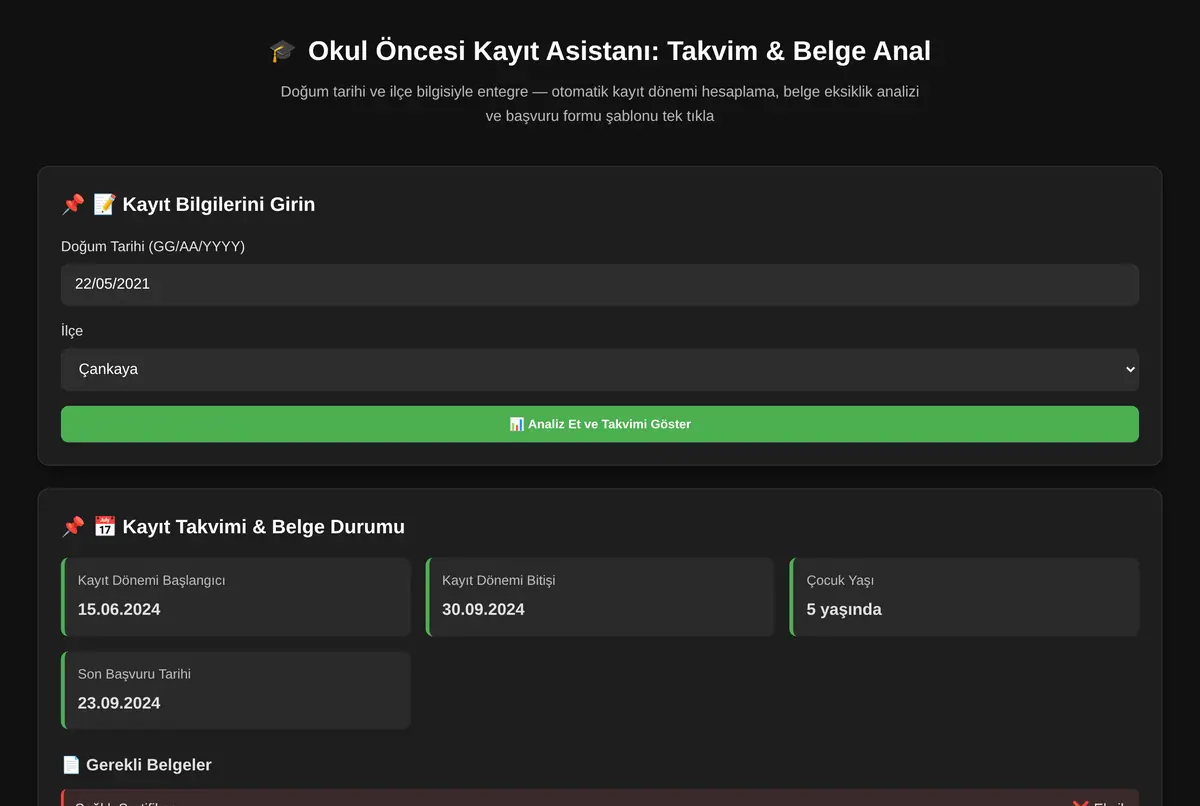The width and height of the screenshot is (1200, 806).
Task: Click the Kayıt Bilgilerini Girin heading
Action: [219, 204]
